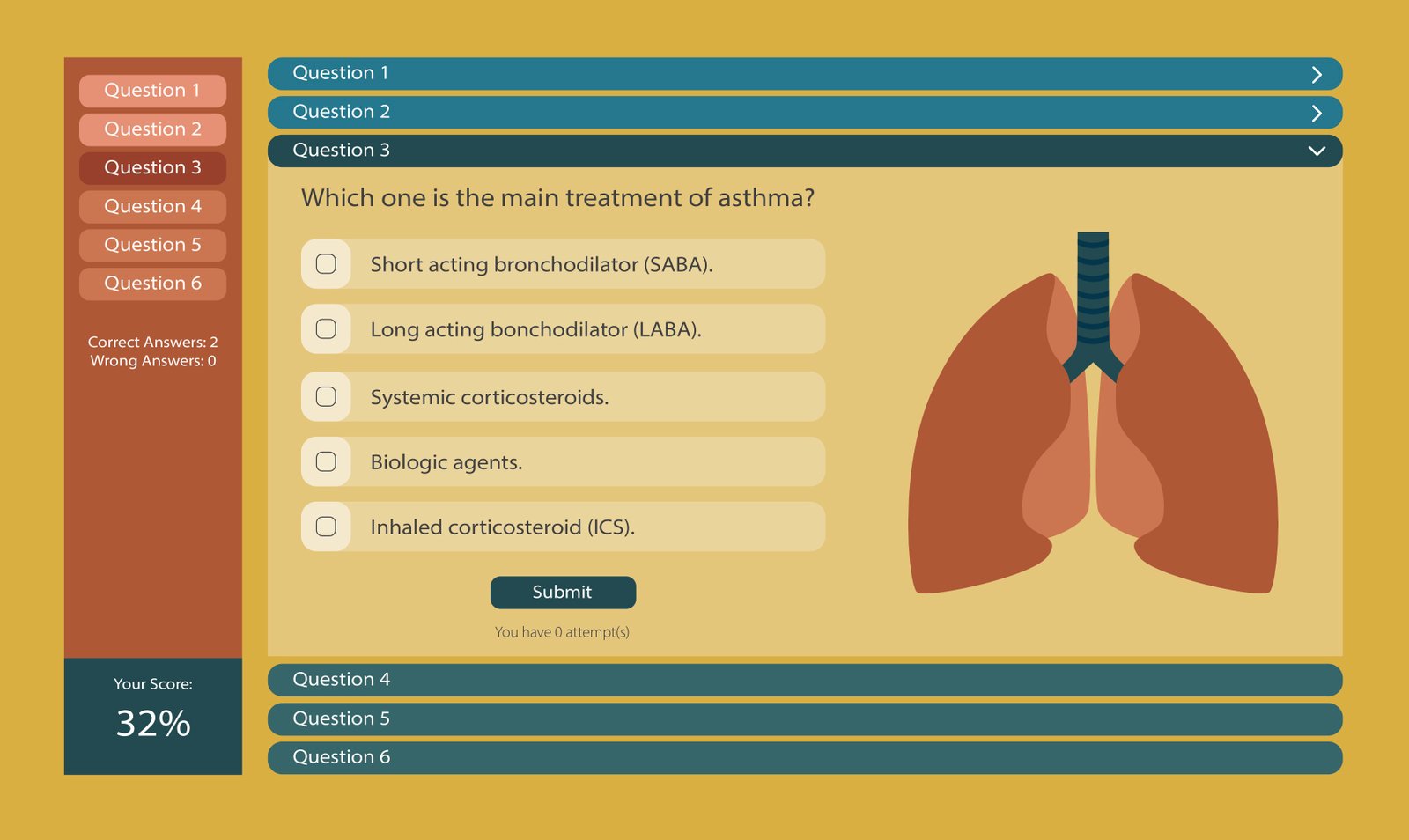
Task: Expand Question 1 chevron arrow
Action: click(x=1317, y=75)
